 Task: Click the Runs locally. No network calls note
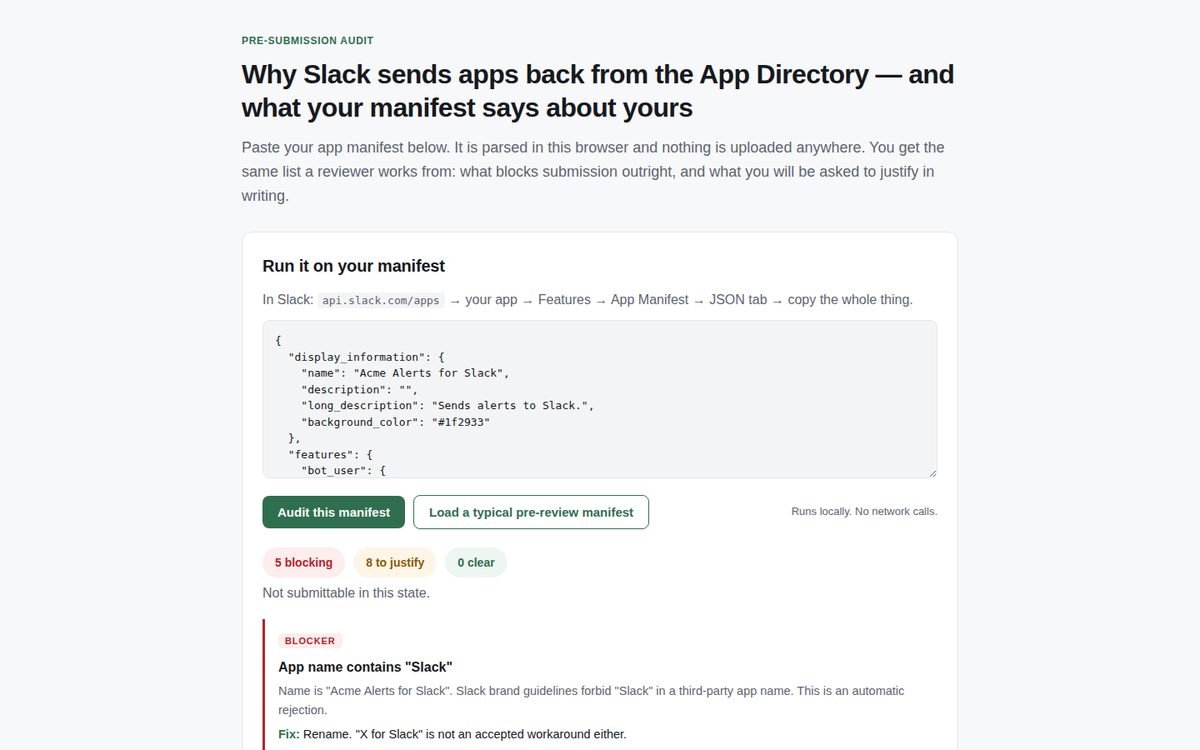click(864, 512)
